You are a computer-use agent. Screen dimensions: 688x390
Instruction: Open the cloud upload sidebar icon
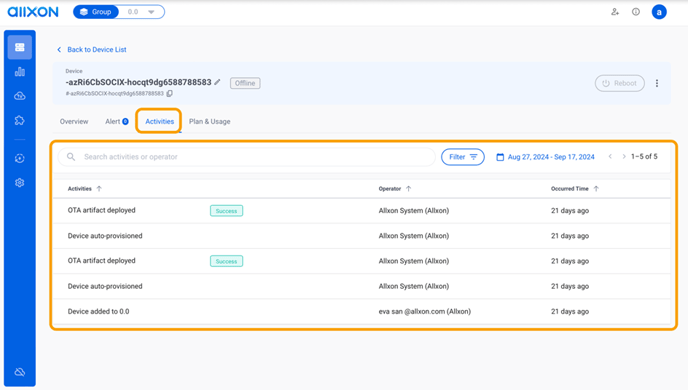[x=20, y=96]
